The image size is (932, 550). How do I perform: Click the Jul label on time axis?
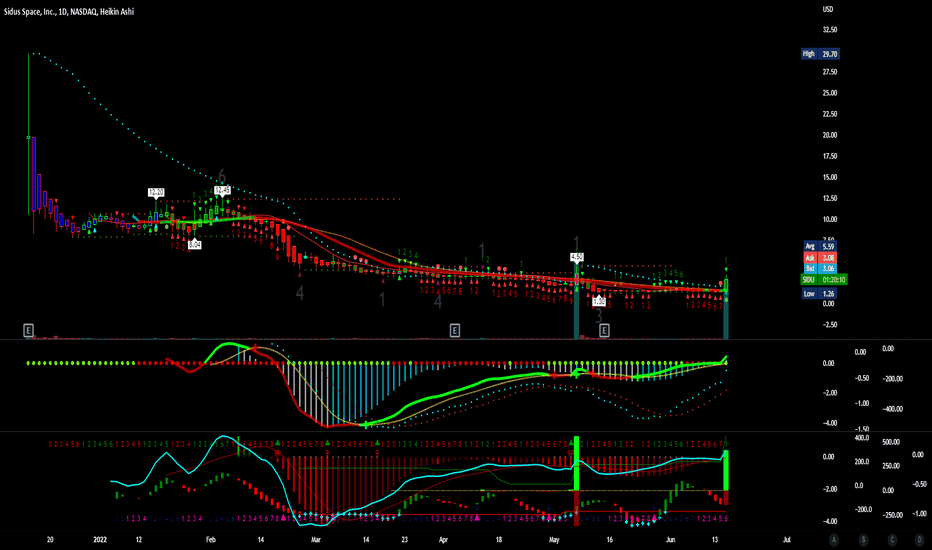tap(786, 540)
